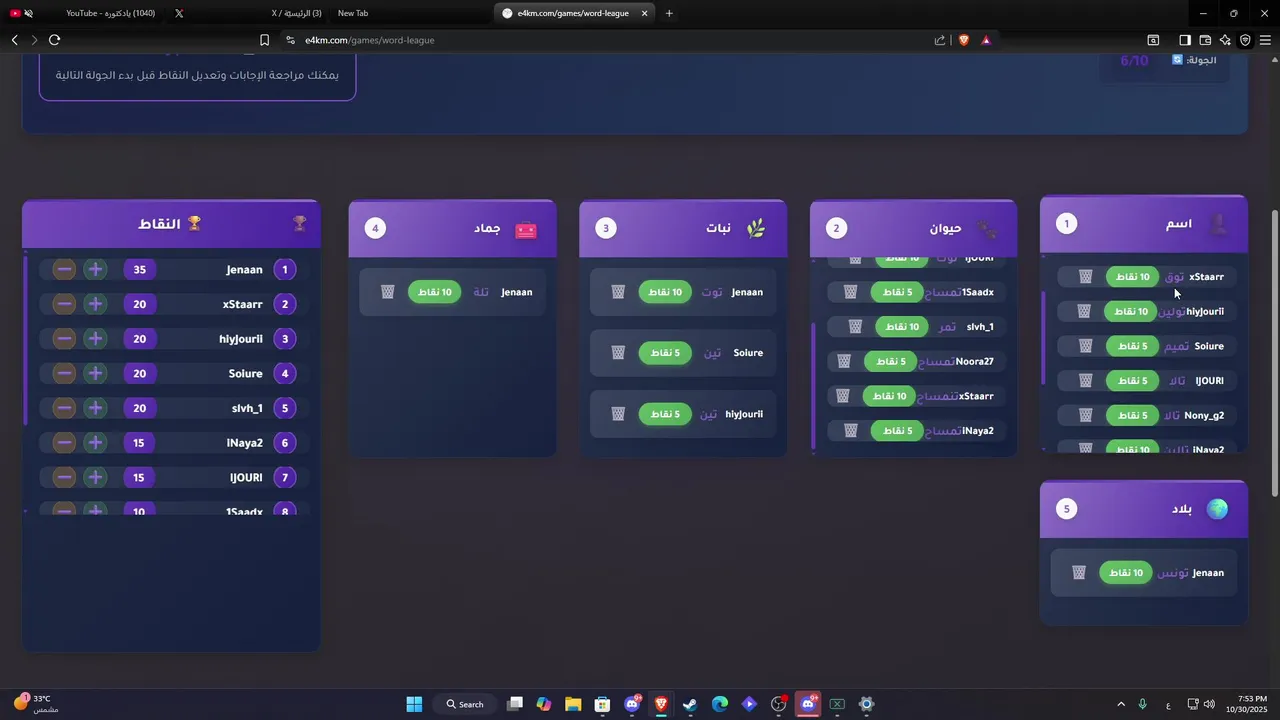Viewport: 1280px width, 720px height.
Task: Add points to slvh_1 in the scoreboard
Action: point(95,408)
